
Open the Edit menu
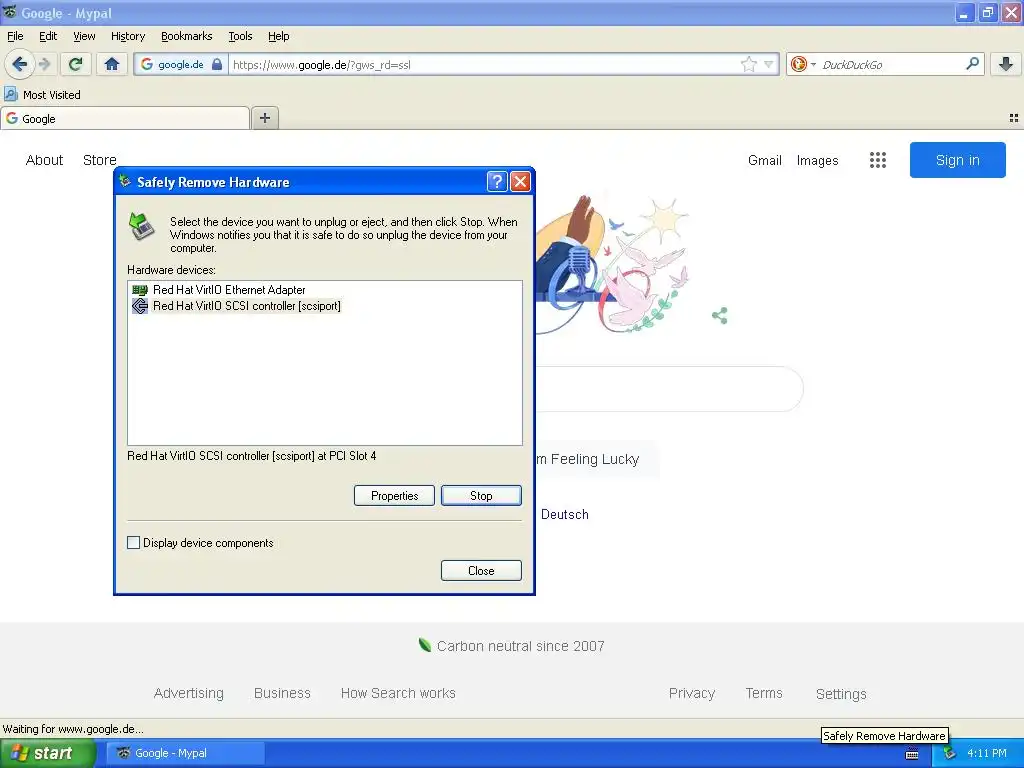pyautogui.click(x=48, y=36)
